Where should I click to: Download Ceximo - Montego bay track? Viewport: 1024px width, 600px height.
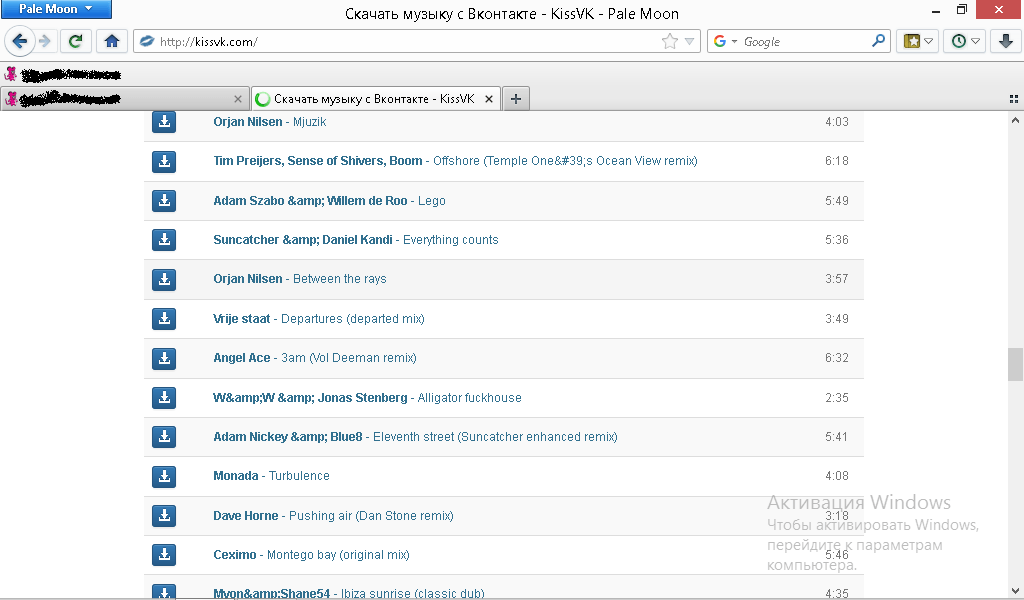pos(164,555)
